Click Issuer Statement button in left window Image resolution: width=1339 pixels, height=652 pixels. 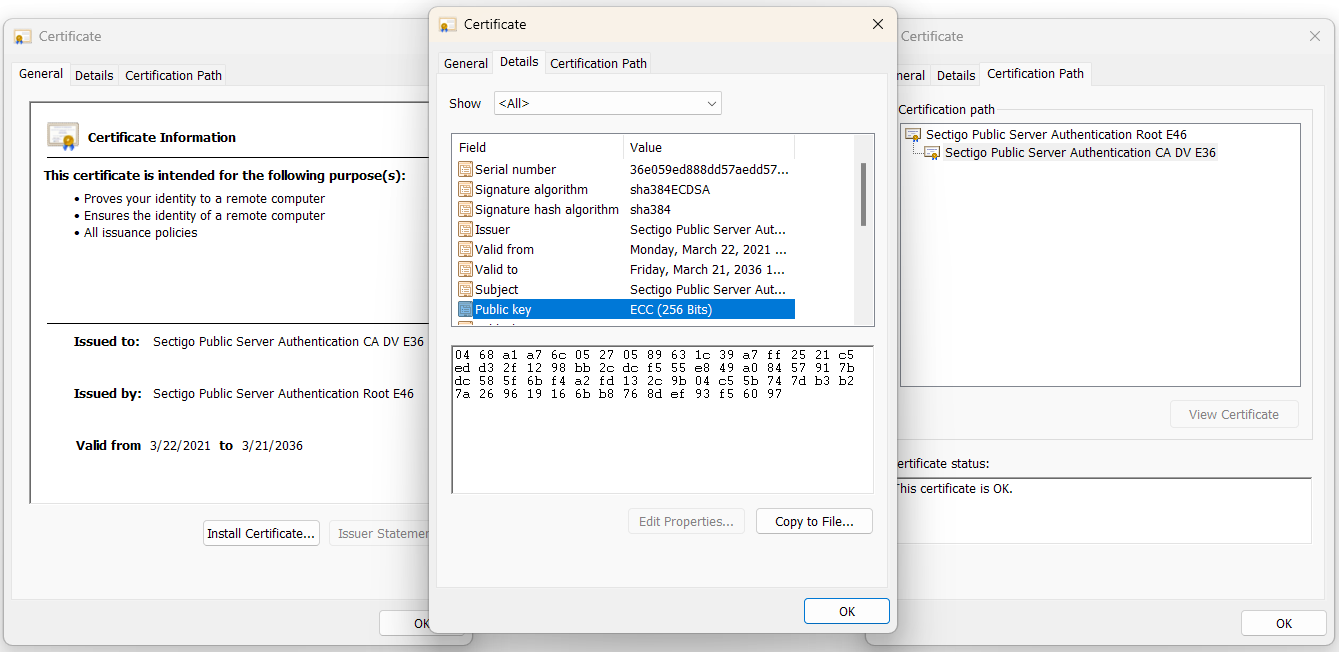tap(381, 533)
